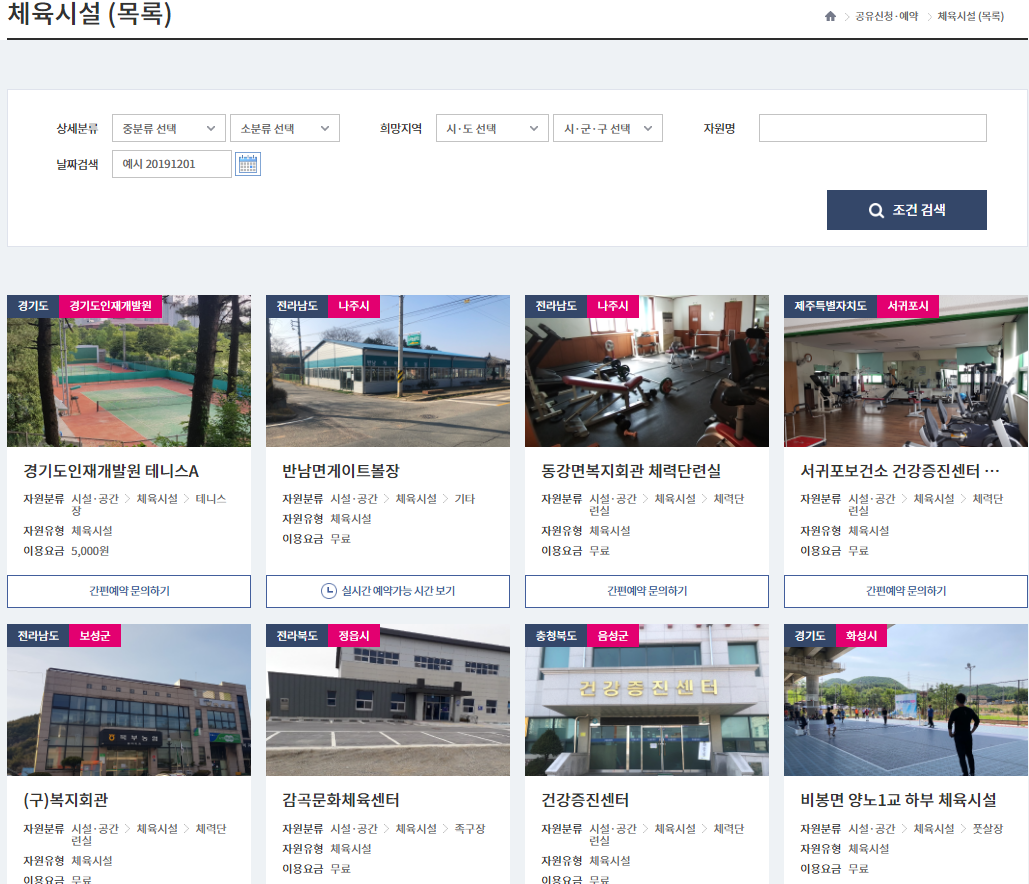The height and width of the screenshot is (884, 1029).
Task: Click the 정읍시 pink region tag
Action: coord(354,635)
